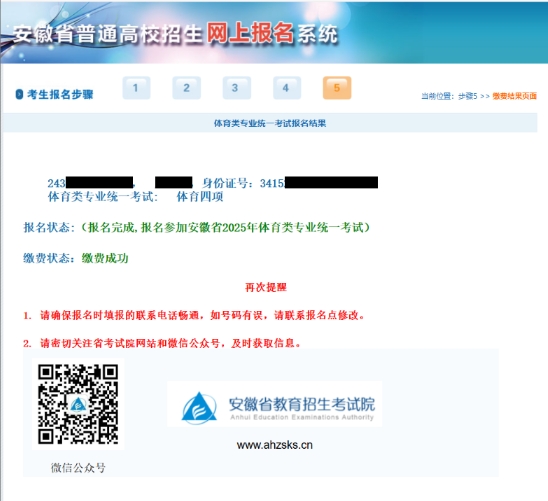Click the 步骤5 breadcrumb text
This screenshot has width=548, height=501.
468,96
